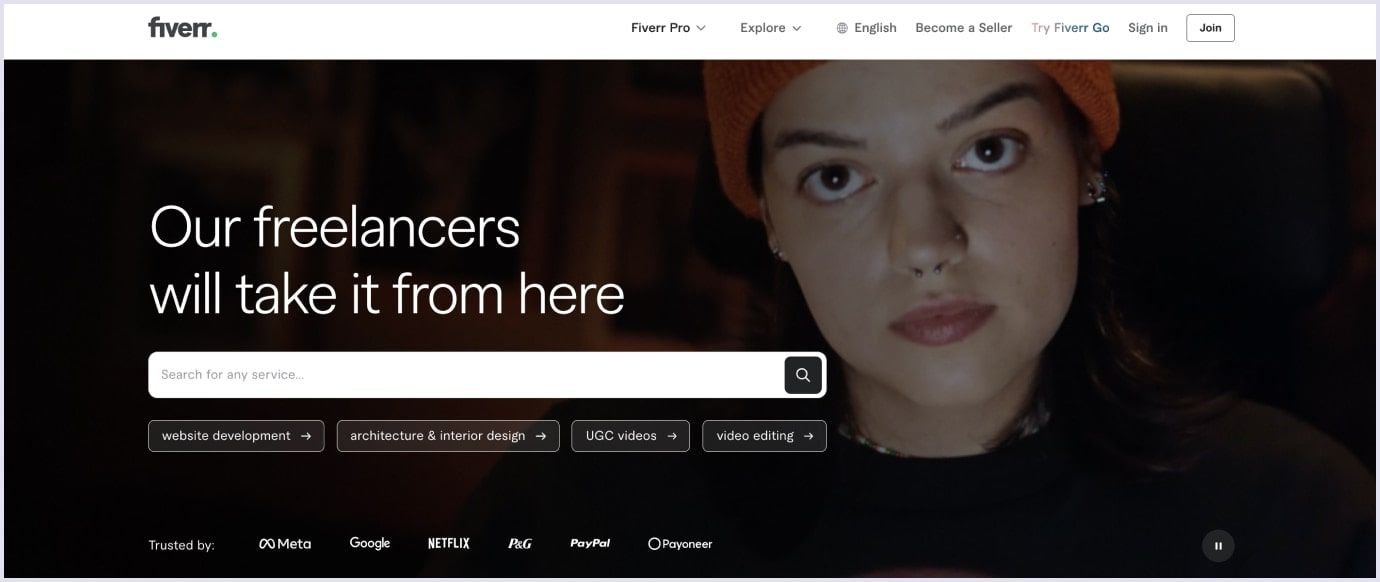Click the Fiverr logo
This screenshot has width=1380, height=582.
(x=182, y=28)
